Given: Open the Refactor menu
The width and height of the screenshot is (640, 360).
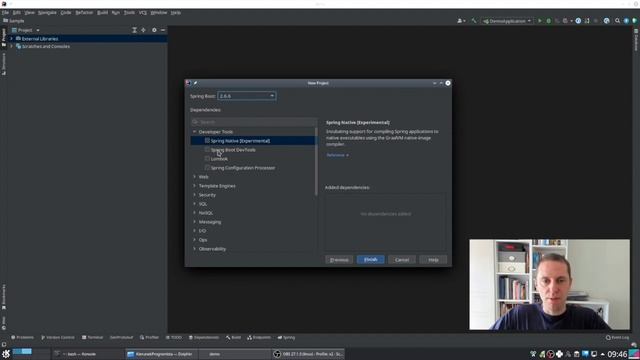Looking at the screenshot, I should click(x=84, y=13).
